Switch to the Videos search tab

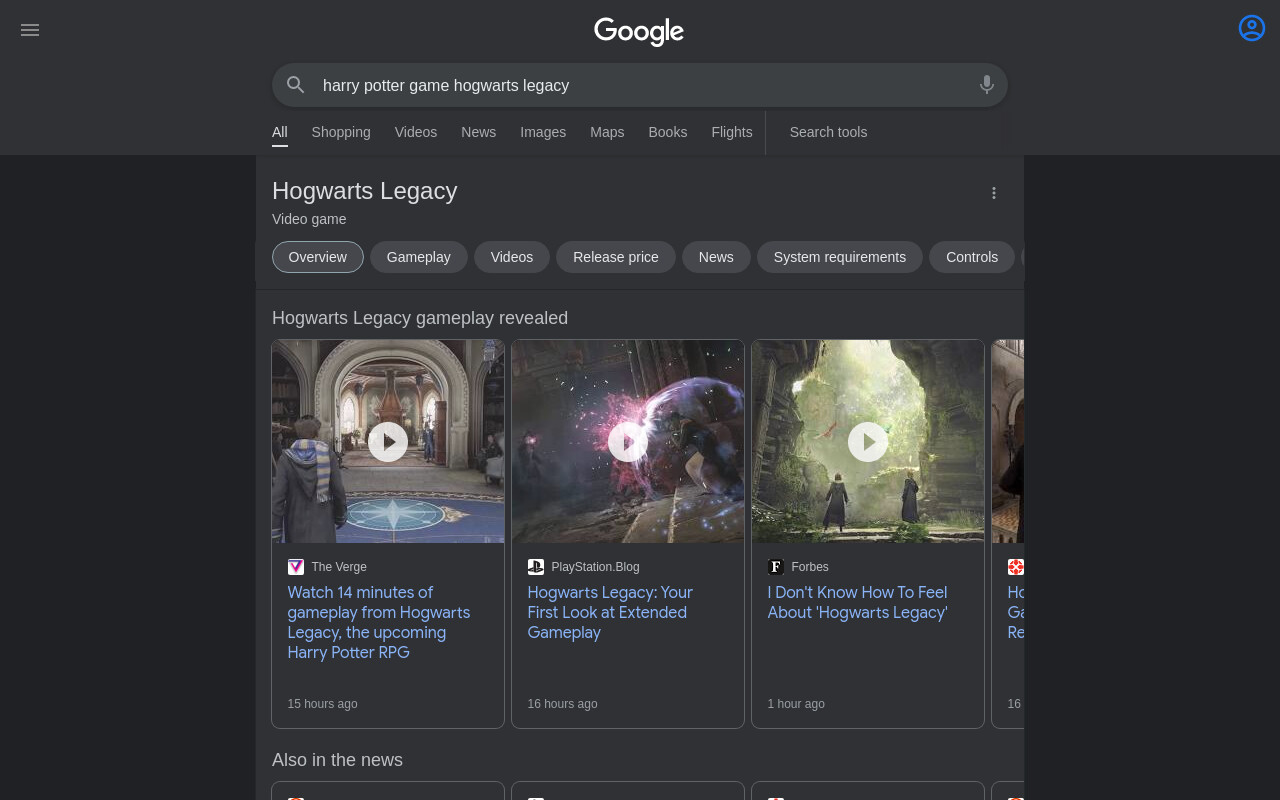[416, 132]
